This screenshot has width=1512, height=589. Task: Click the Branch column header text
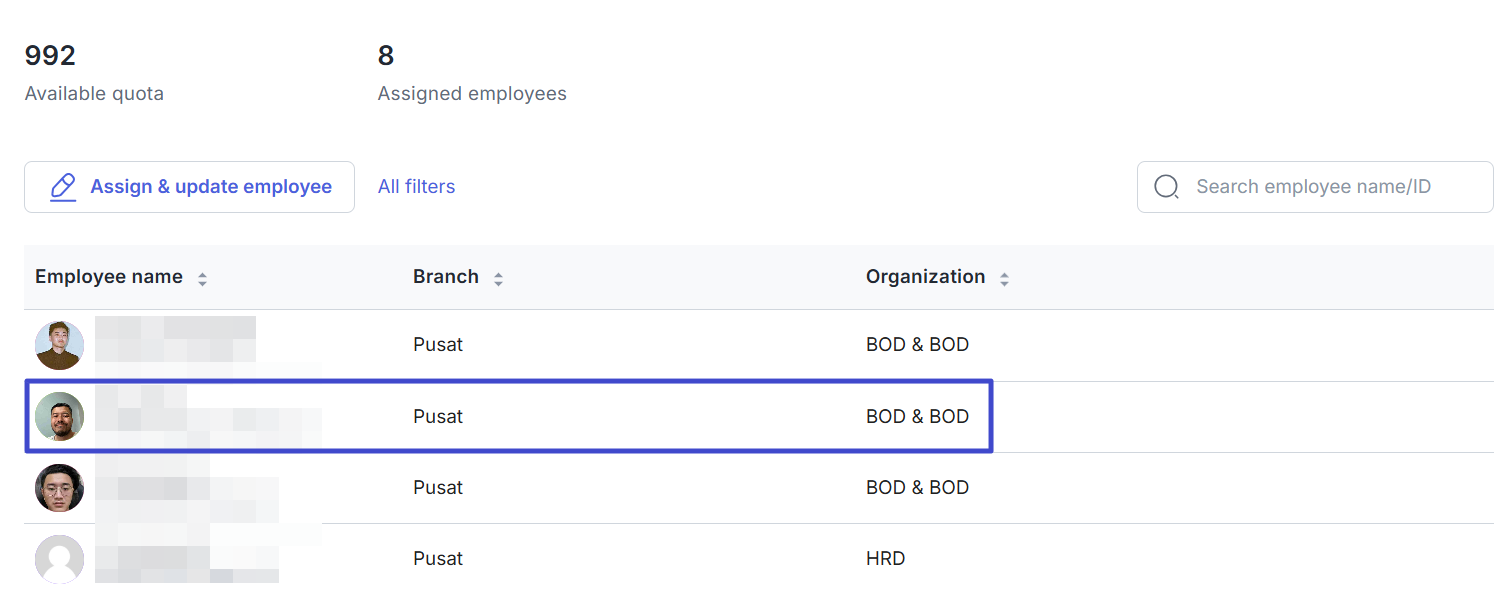coord(446,277)
